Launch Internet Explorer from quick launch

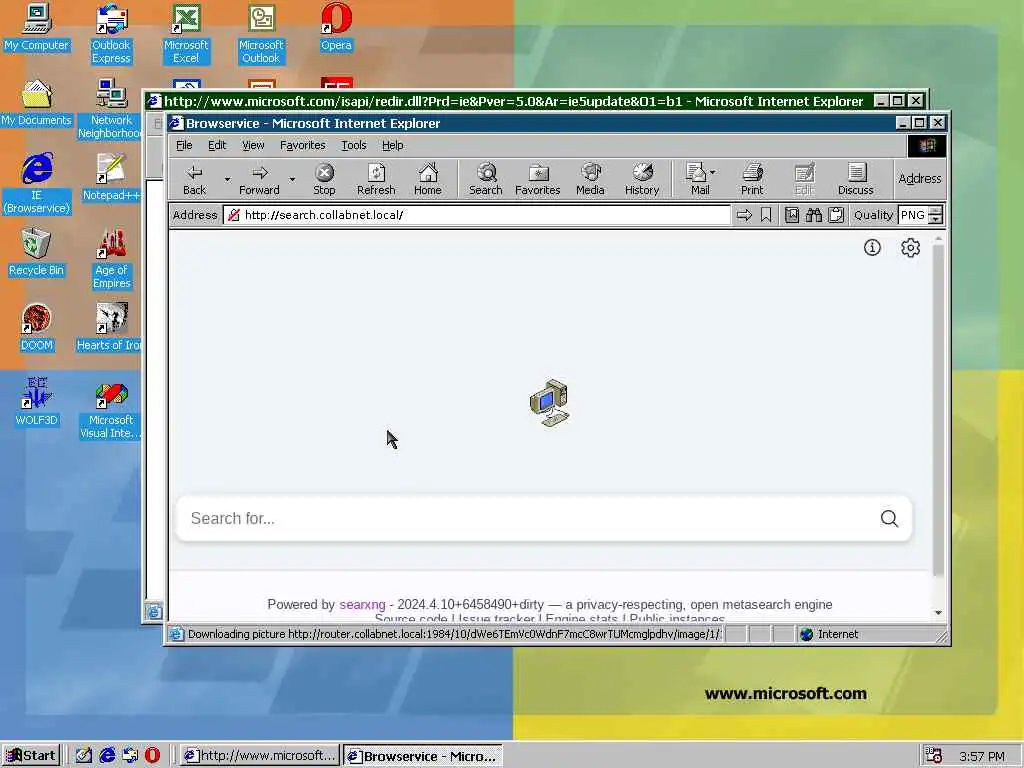click(107, 755)
